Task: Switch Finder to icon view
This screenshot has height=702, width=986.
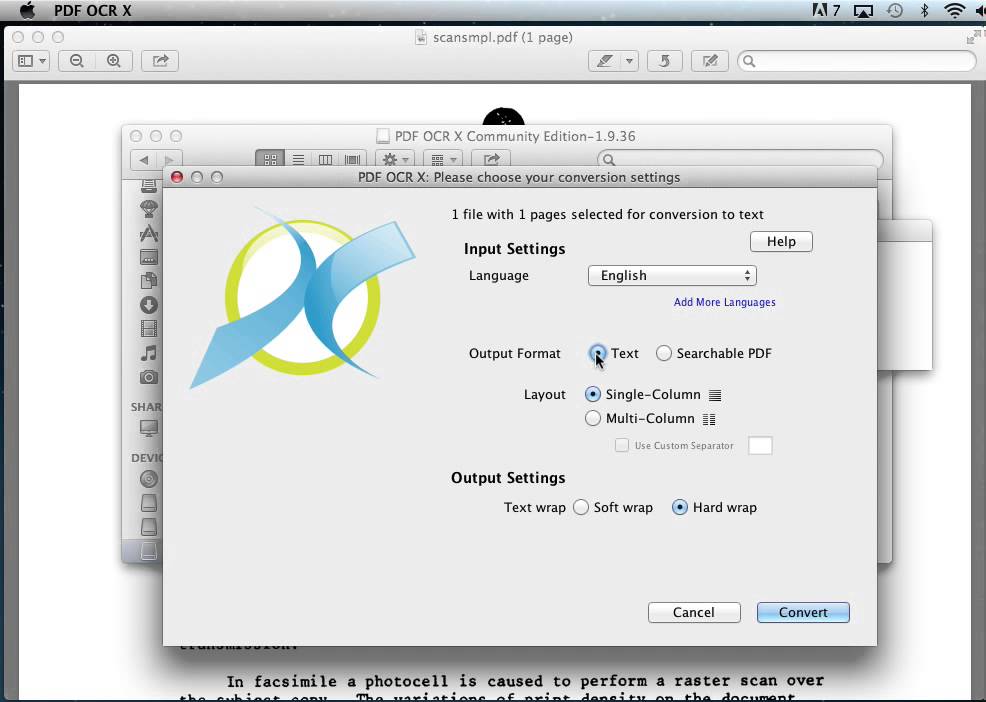Action: [x=270, y=160]
